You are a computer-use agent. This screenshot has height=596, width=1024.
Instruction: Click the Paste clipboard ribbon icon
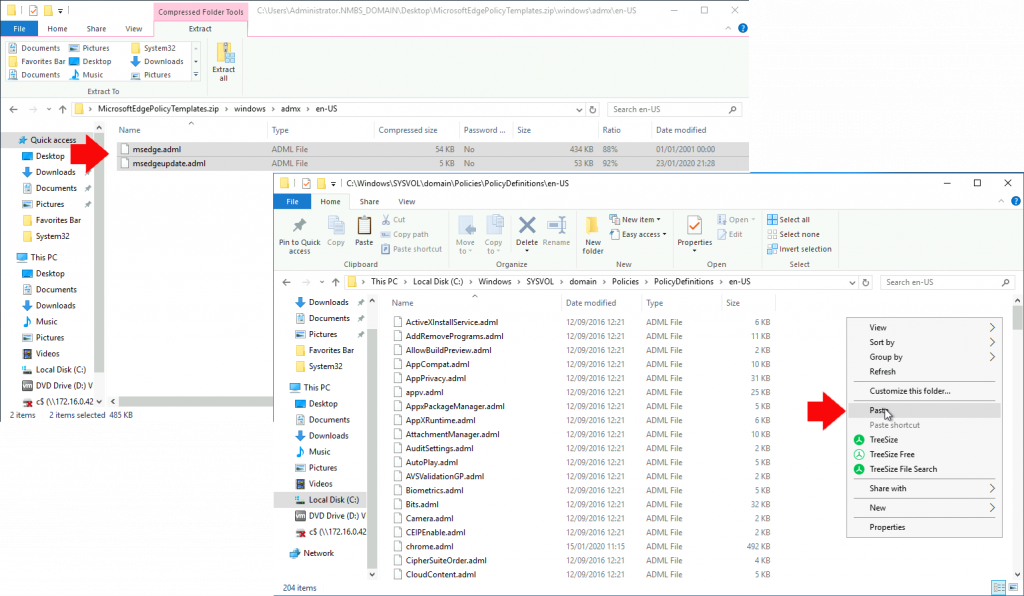tap(364, 231)
